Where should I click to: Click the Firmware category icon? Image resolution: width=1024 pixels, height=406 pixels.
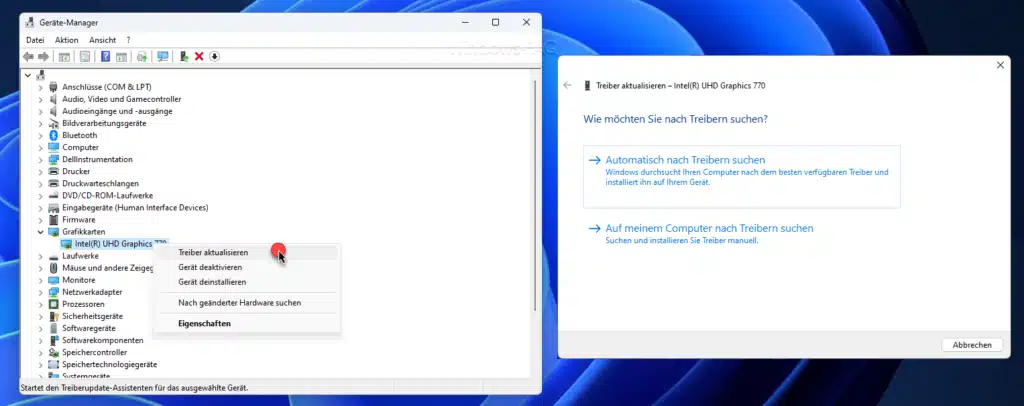tap(54, 220)
